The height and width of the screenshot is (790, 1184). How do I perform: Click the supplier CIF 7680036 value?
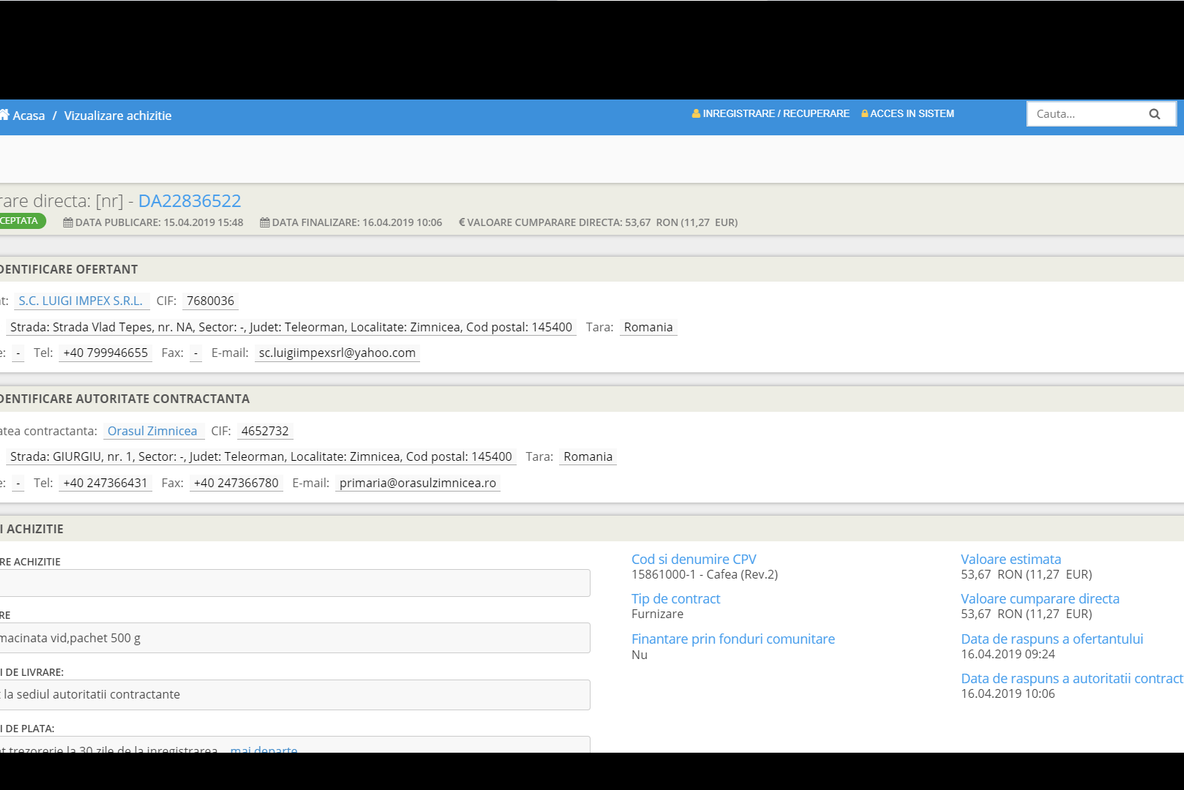pyautogui.click(x=210, y=301)
